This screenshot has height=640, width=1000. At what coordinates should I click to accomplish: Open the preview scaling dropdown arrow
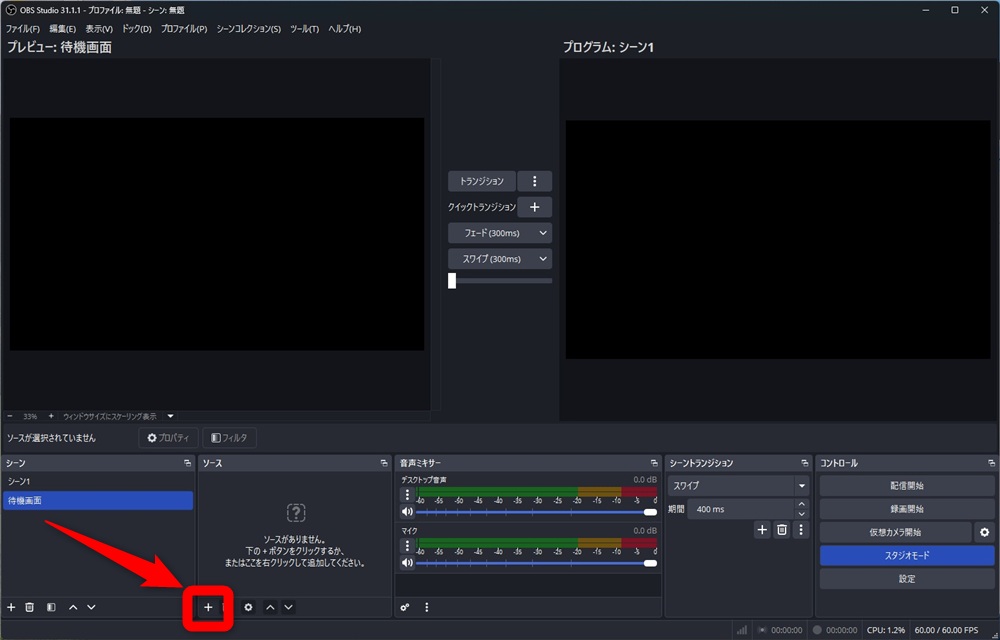[x=170, y=416]
